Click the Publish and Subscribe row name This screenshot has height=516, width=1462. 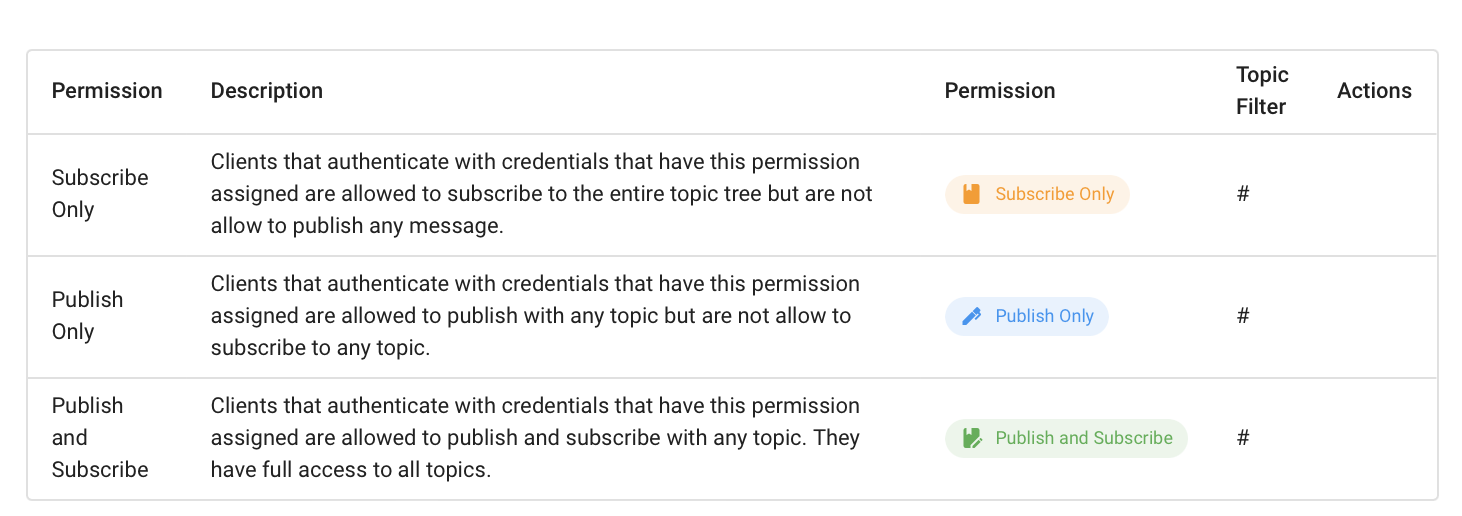(x=100, y=438)
